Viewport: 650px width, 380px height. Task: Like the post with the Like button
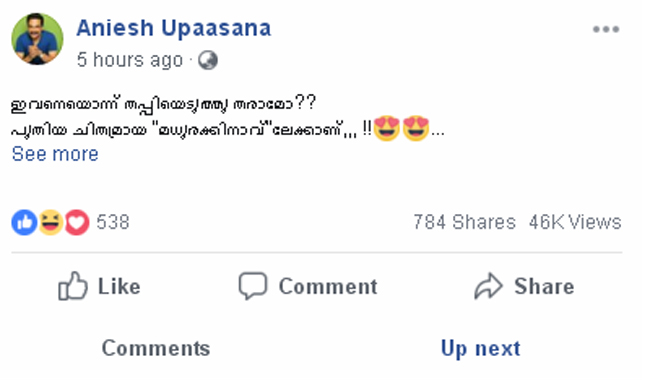coord(99,286)
